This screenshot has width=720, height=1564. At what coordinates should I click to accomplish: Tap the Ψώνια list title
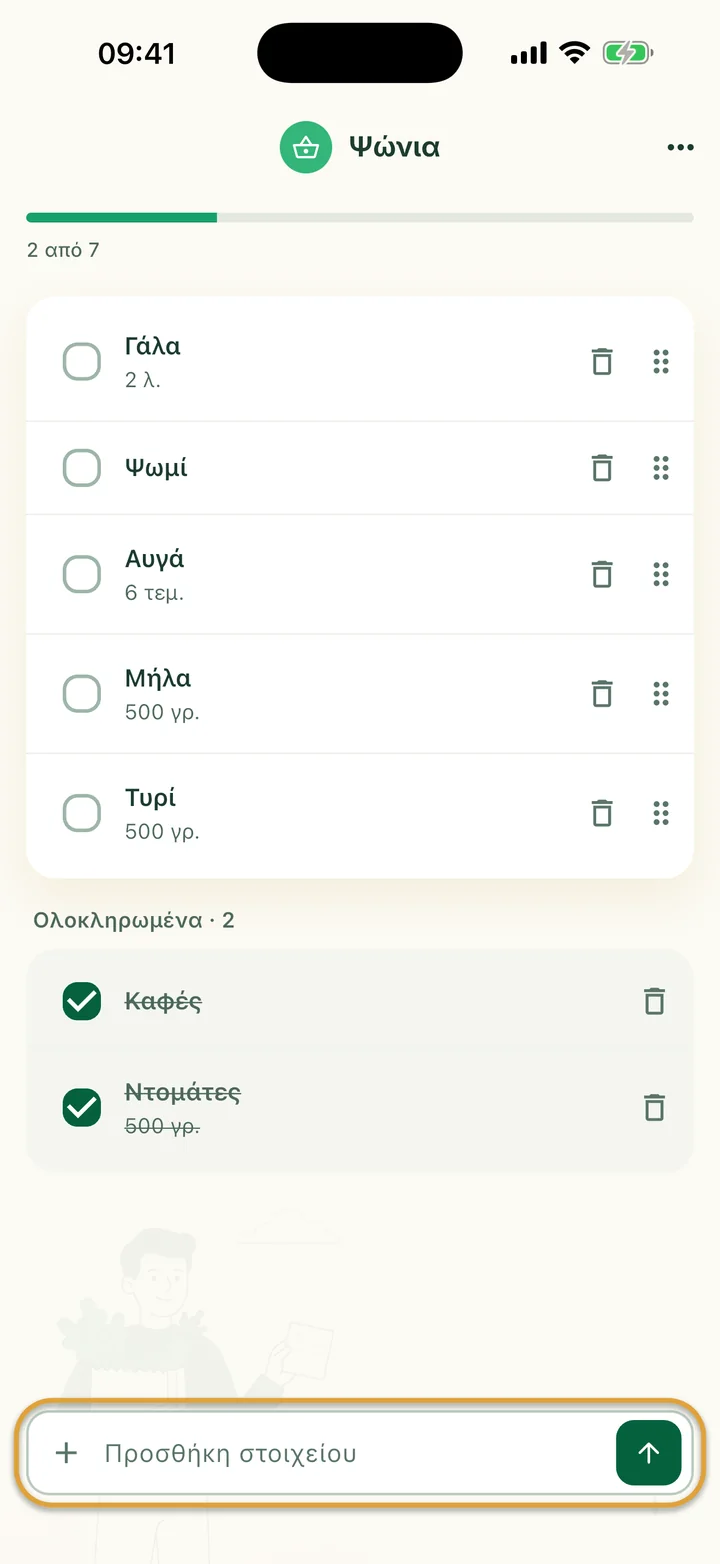click(x=394, y=147)
